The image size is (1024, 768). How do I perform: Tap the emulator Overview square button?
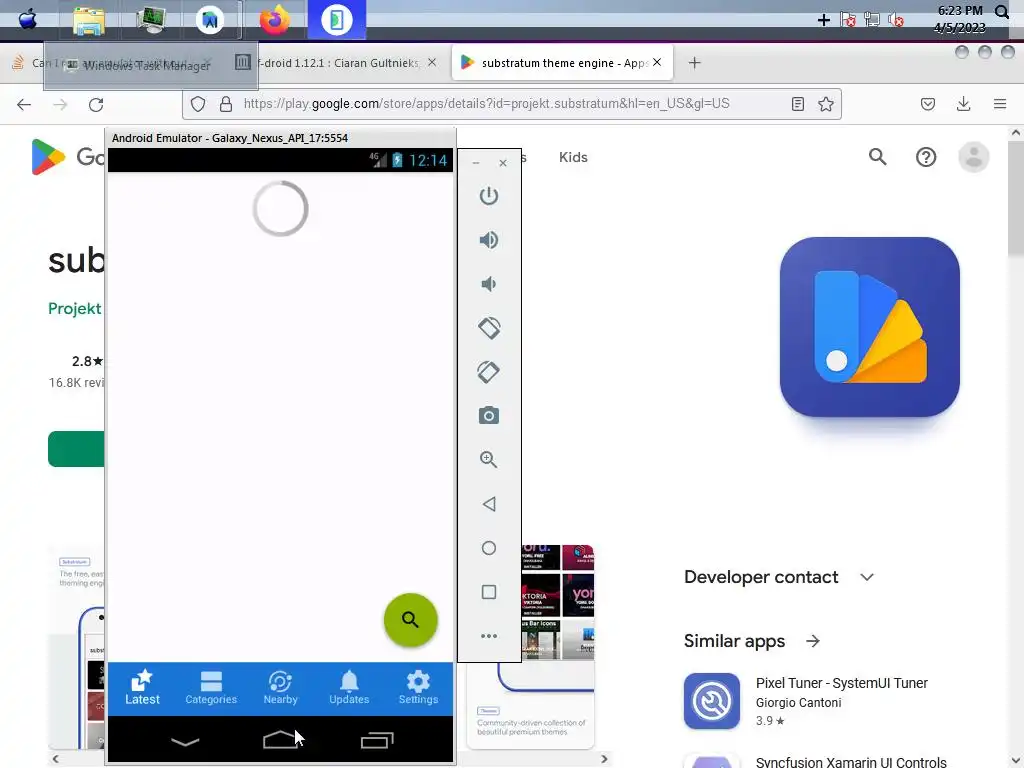click(x=488, y=592)
